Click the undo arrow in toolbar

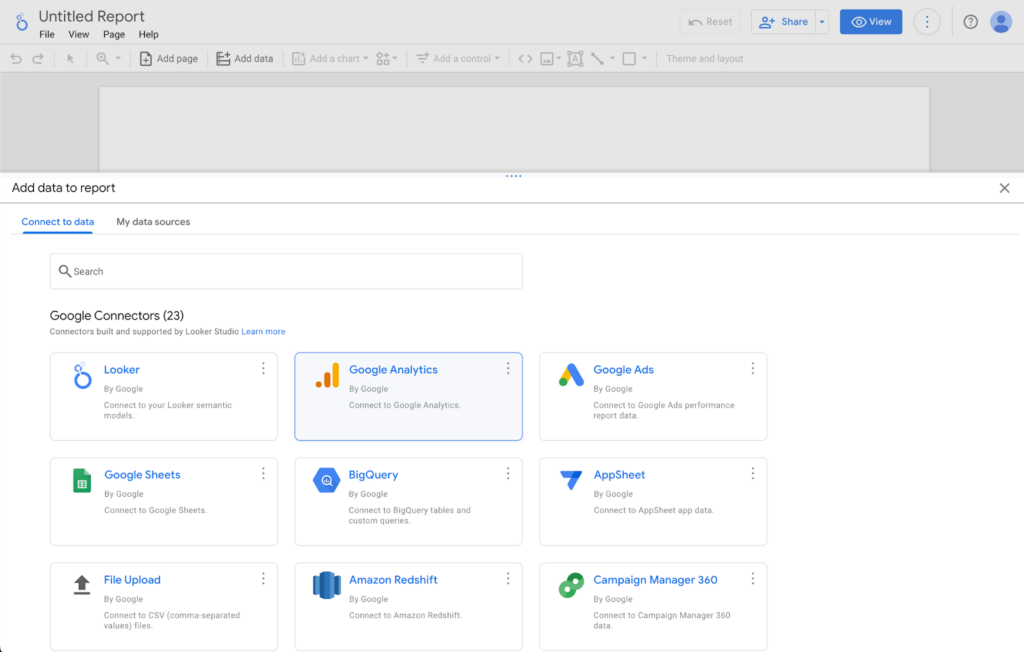point(16,59)
